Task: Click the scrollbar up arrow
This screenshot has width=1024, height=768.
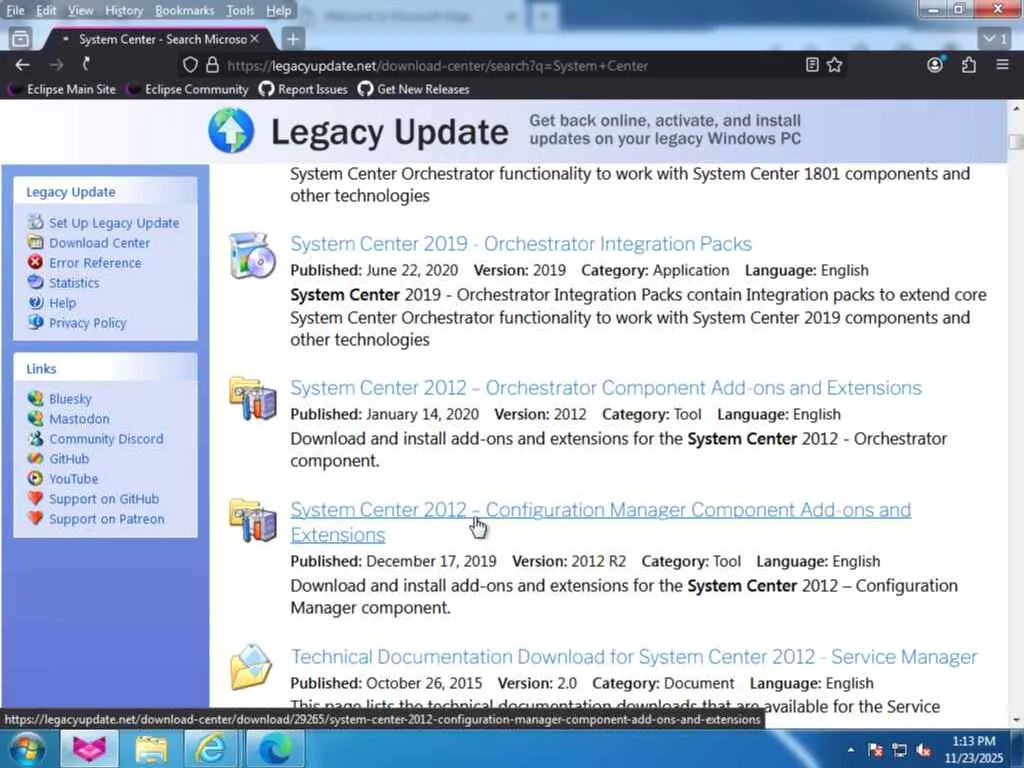Action: click(1016, 108)
